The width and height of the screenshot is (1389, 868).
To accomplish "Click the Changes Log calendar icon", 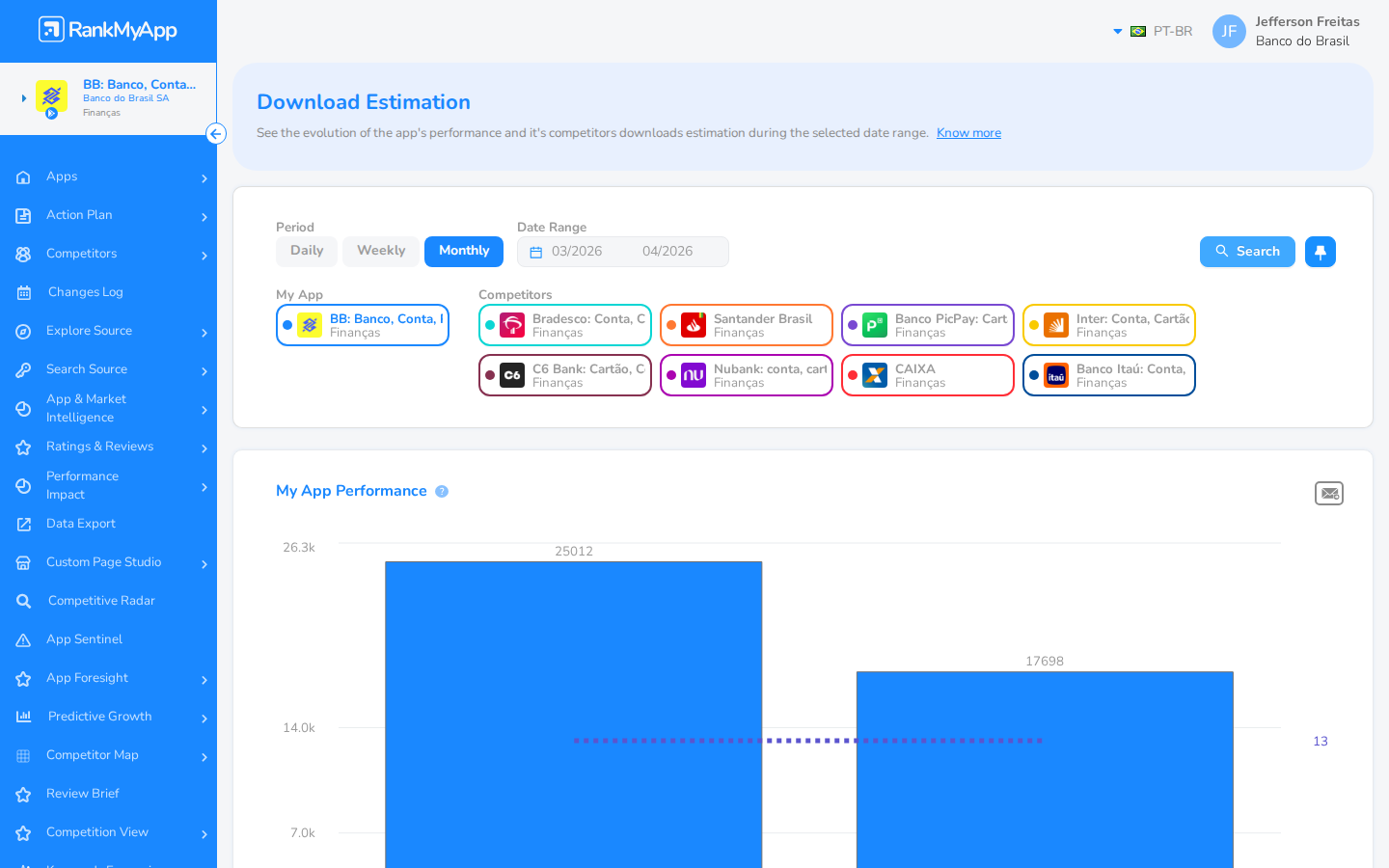I will 23,293.
